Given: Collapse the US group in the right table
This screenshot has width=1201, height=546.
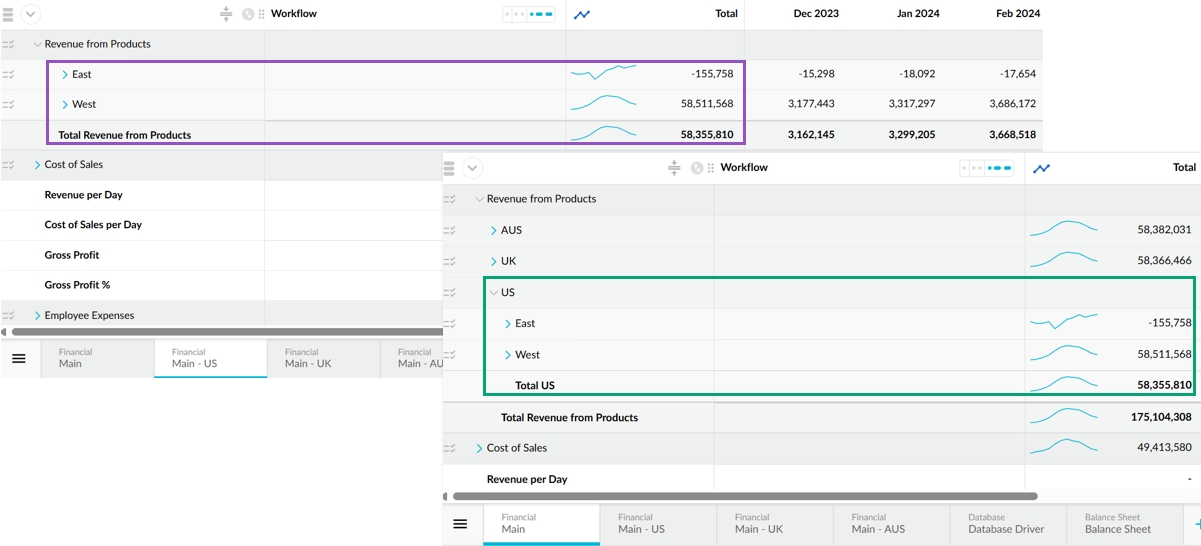Looking at the screenshot, I should [493, 293].
